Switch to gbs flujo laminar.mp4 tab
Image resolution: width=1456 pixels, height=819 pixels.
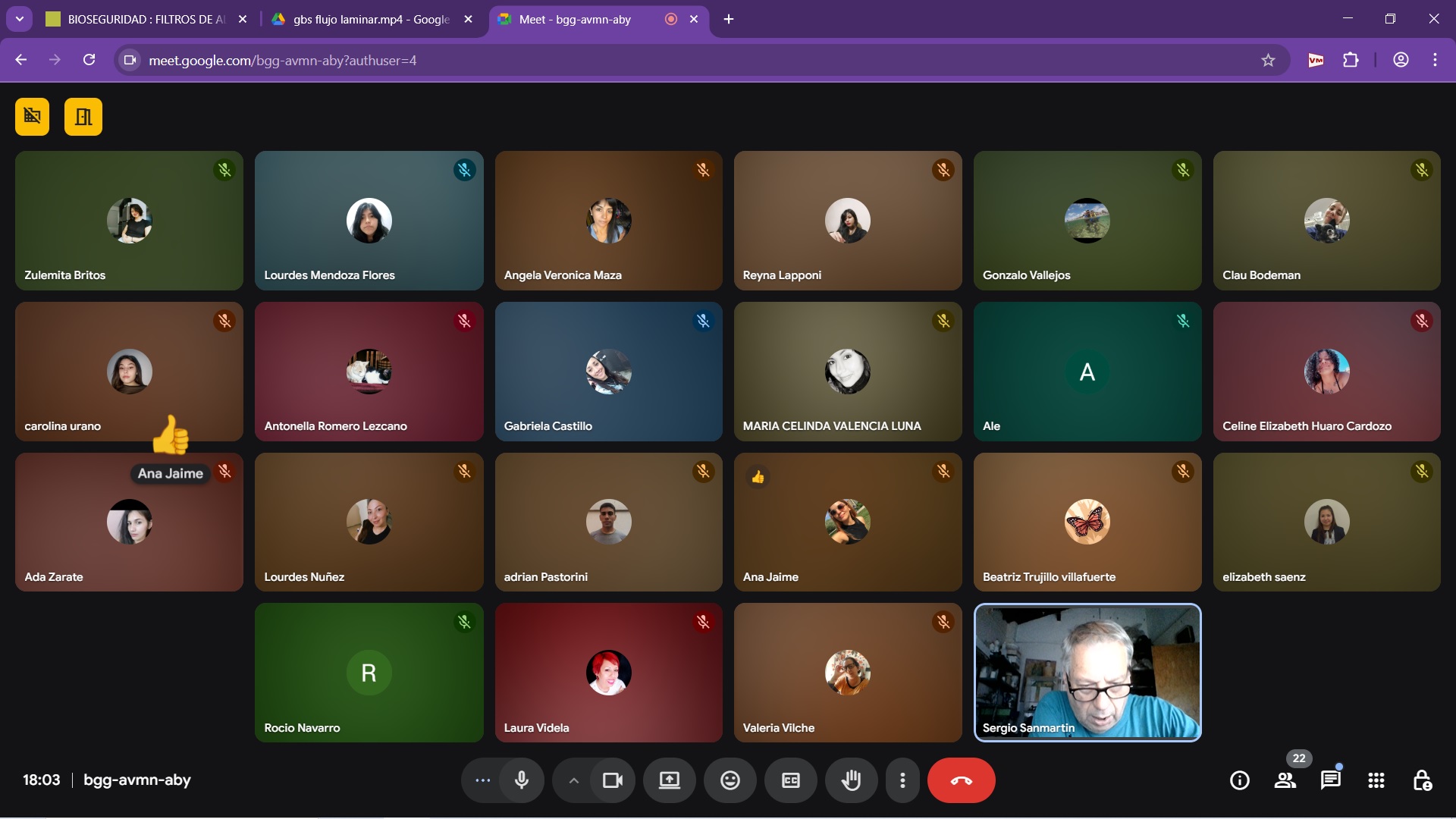(370, 20)
